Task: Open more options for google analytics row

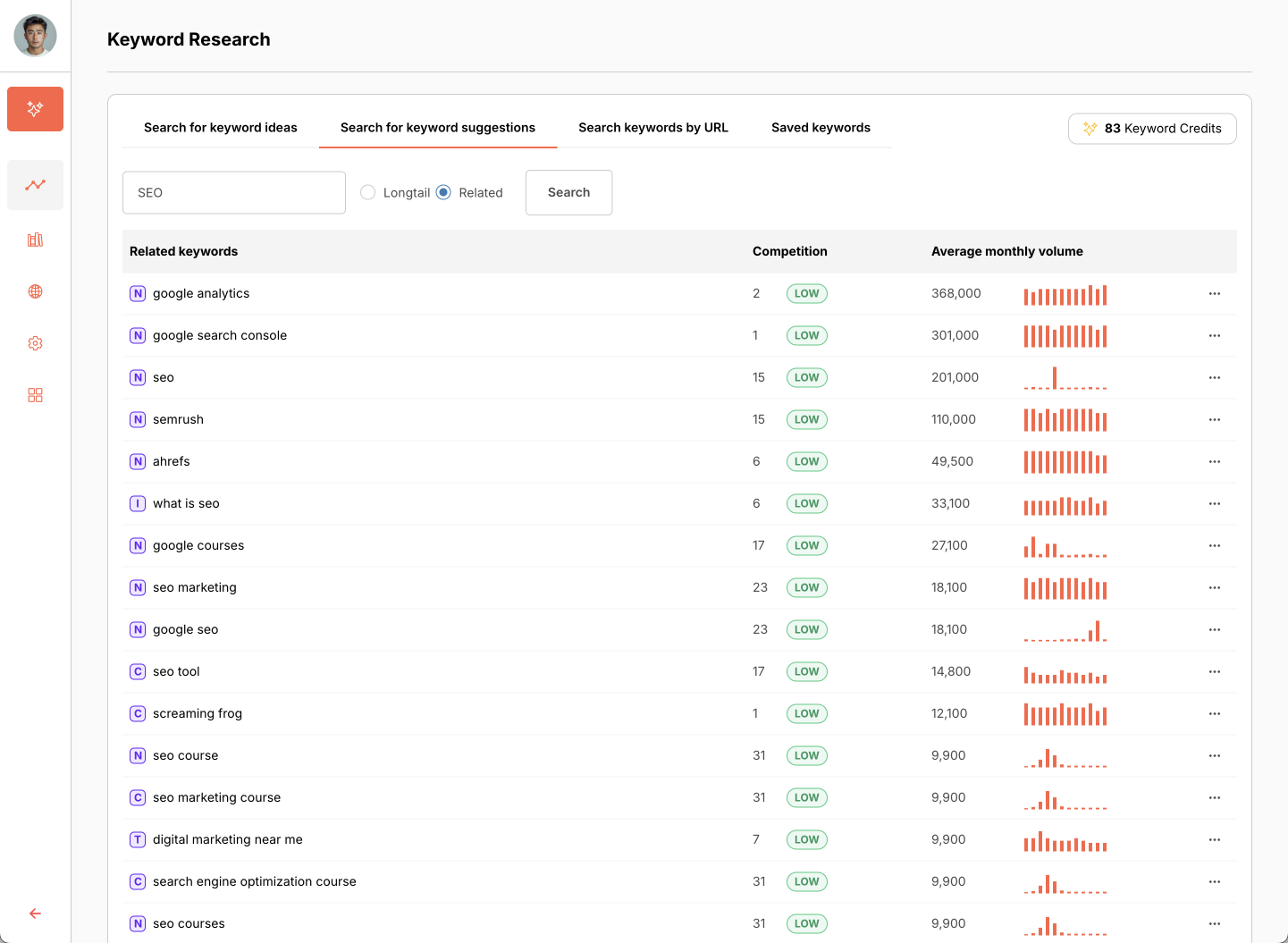Action: tap(1214, 293)
